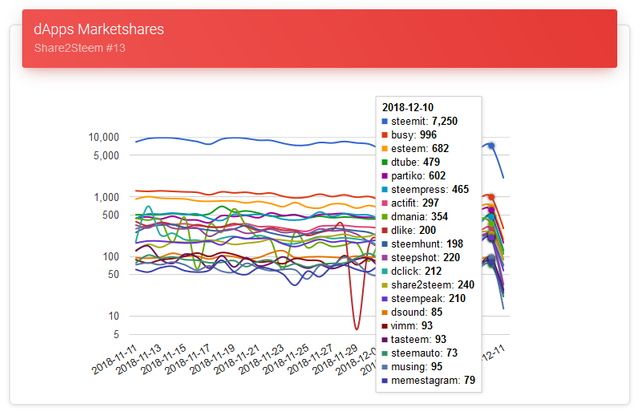This screenshot has height=416, width=640.
Task: Click the busy red legend swatch
Action: click(x=384, y=135)
